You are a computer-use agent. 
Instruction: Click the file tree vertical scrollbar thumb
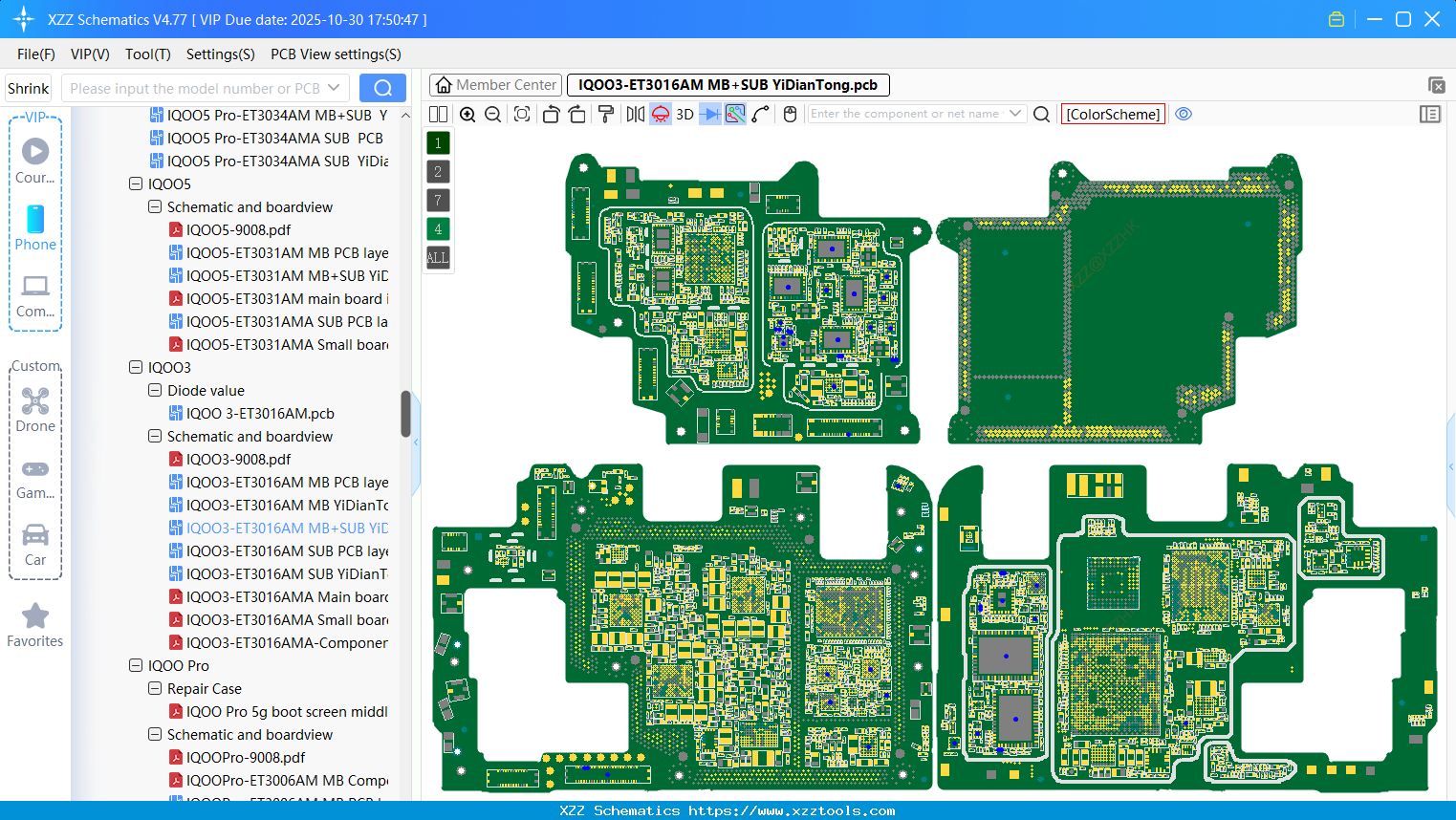pos(405,413)
